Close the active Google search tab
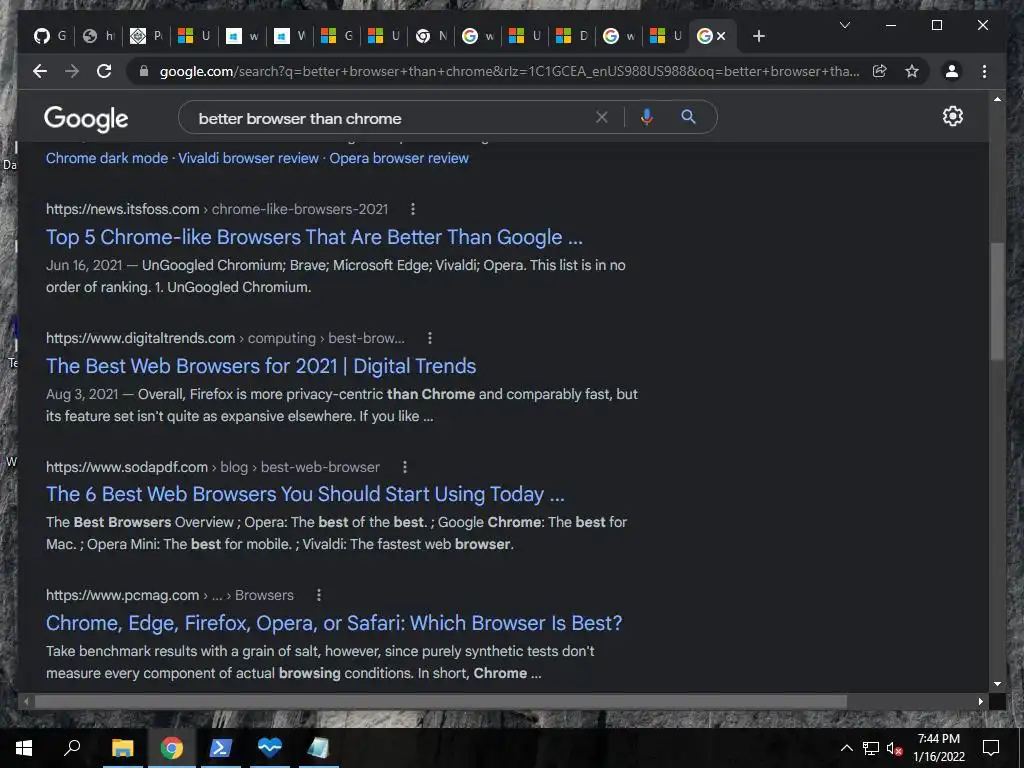The height and width of the screenshot is (768, 1024). click(721, 36)
